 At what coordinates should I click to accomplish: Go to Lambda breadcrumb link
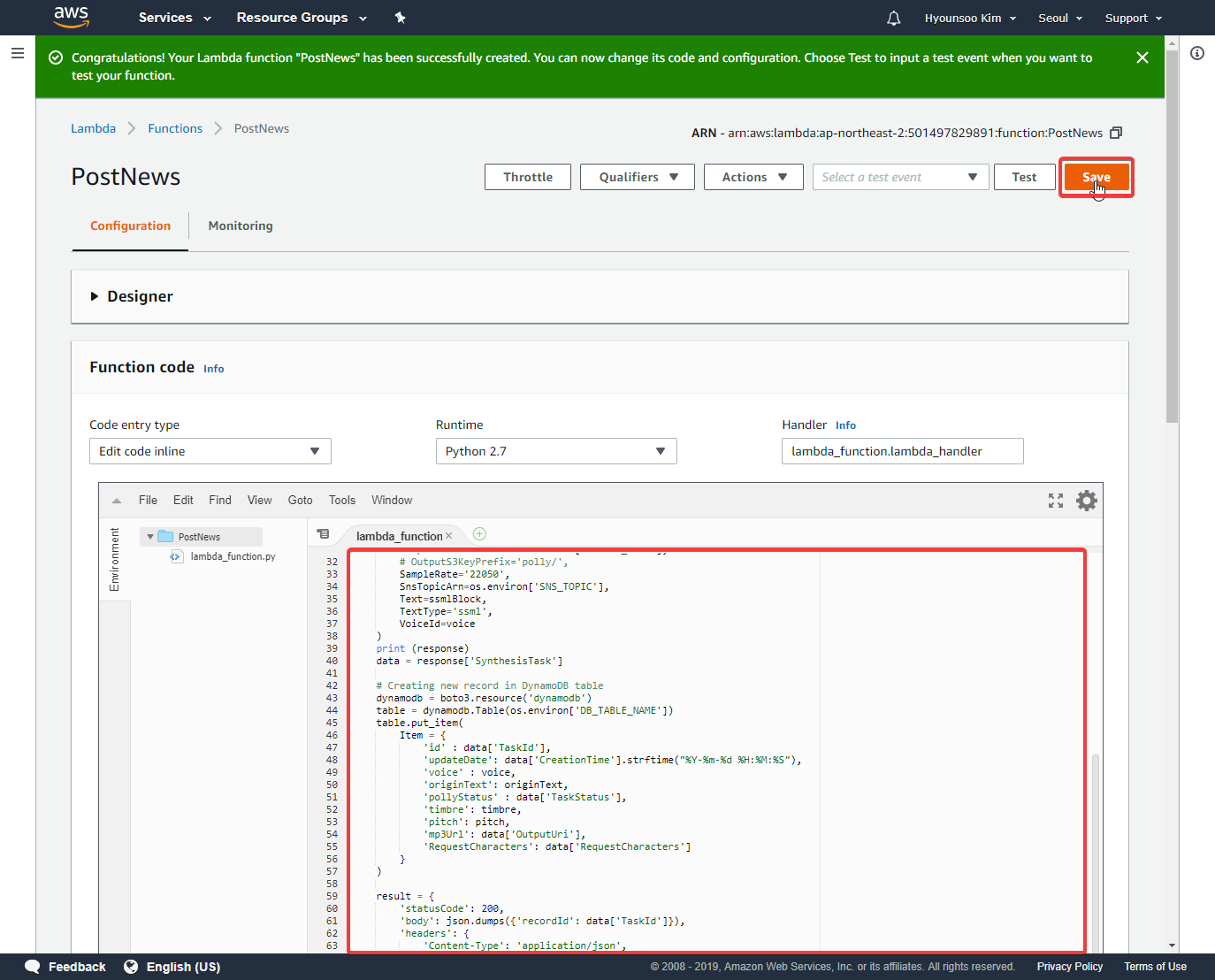pyautogui.click(x=93, y=128)
